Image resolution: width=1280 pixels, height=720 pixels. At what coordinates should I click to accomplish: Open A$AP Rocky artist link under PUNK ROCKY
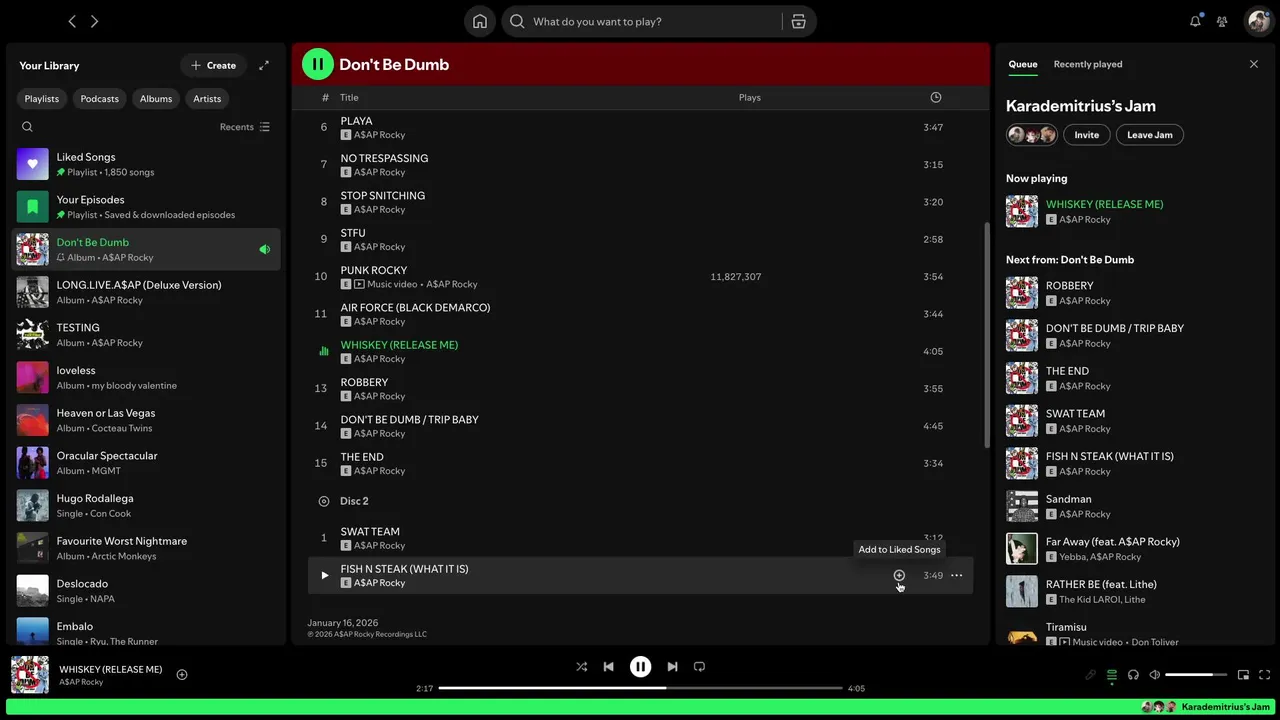coord(451,284)
